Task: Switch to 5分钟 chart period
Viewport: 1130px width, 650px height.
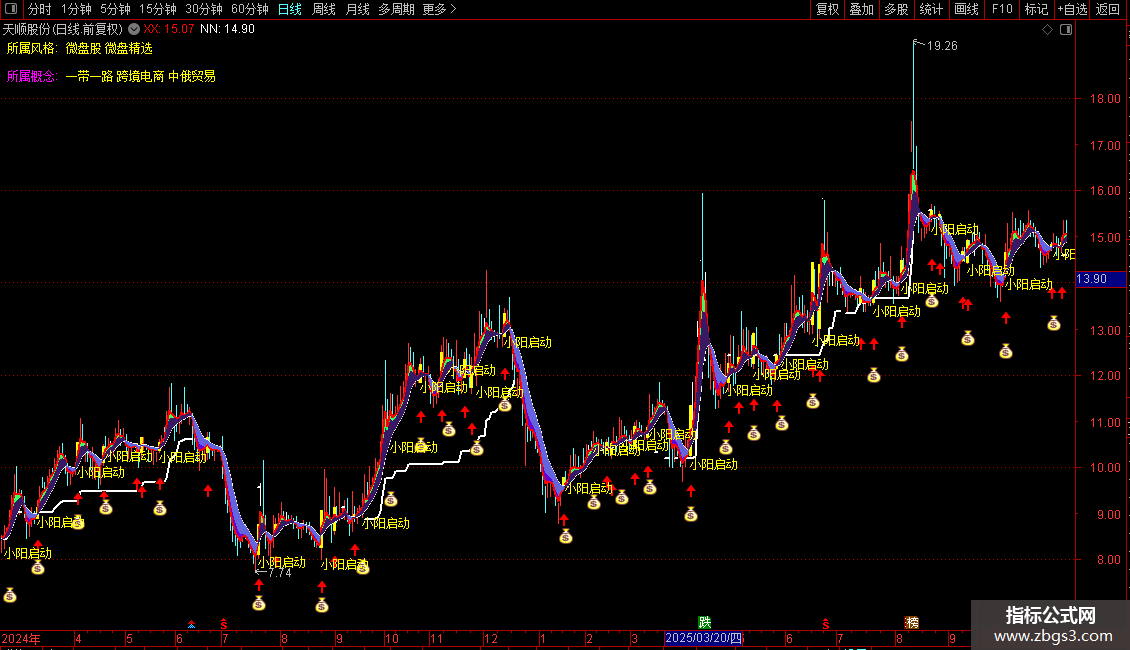Action: (x=115, y=9)
